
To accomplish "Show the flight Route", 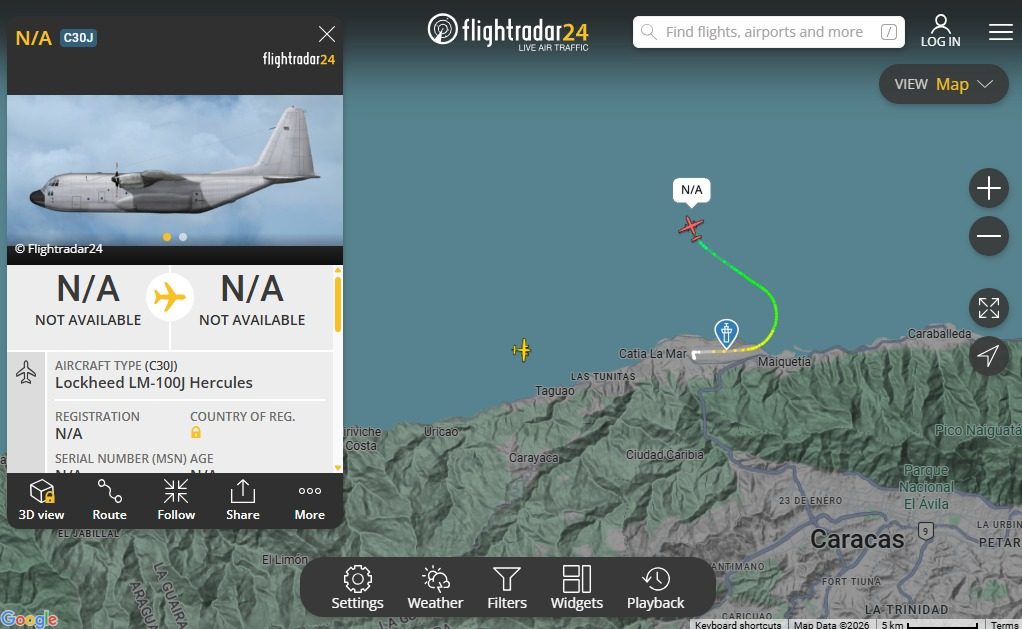I will click(110, 500).
